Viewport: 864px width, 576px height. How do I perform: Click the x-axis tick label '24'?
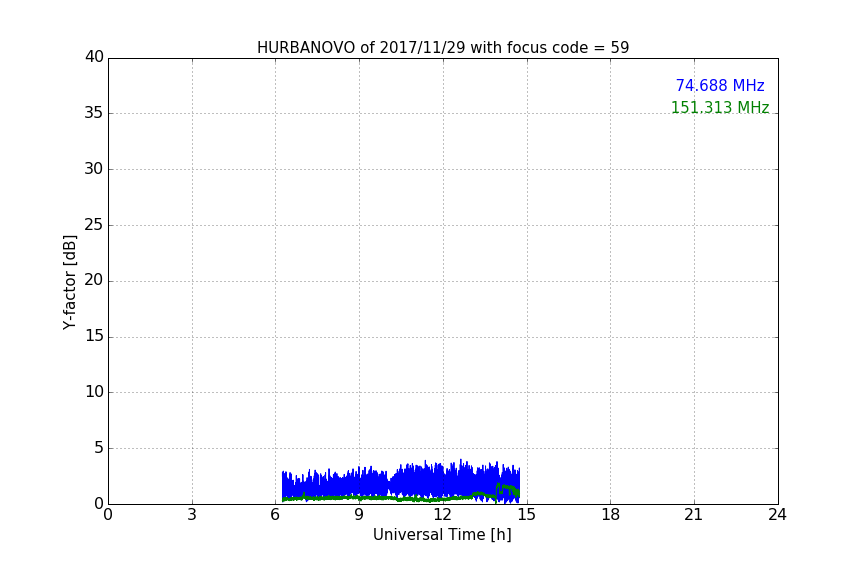tap(777, 515)
